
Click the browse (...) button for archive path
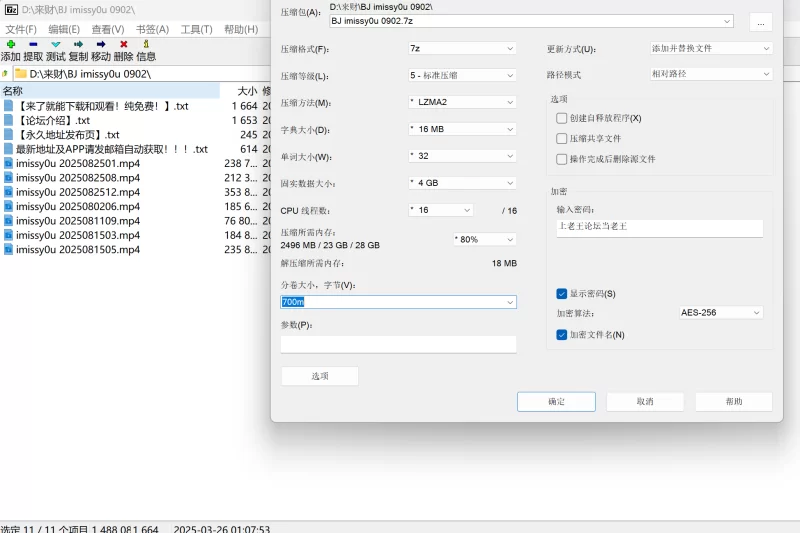pos(761,23)
